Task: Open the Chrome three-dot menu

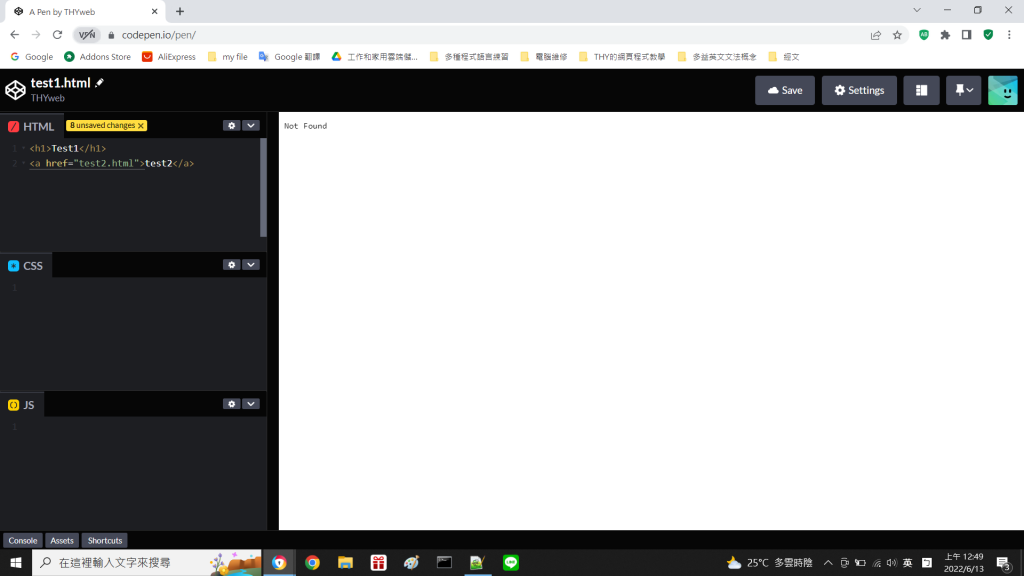Action: tap(1009, 35)
